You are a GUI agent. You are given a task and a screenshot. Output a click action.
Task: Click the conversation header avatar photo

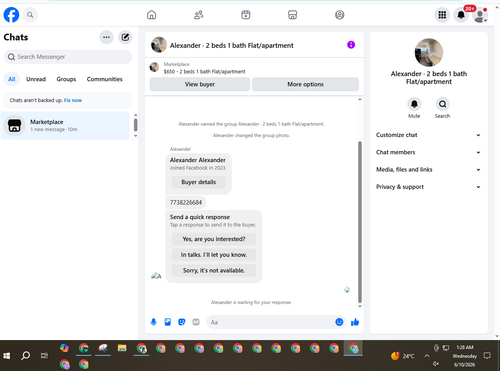[159, 45]
